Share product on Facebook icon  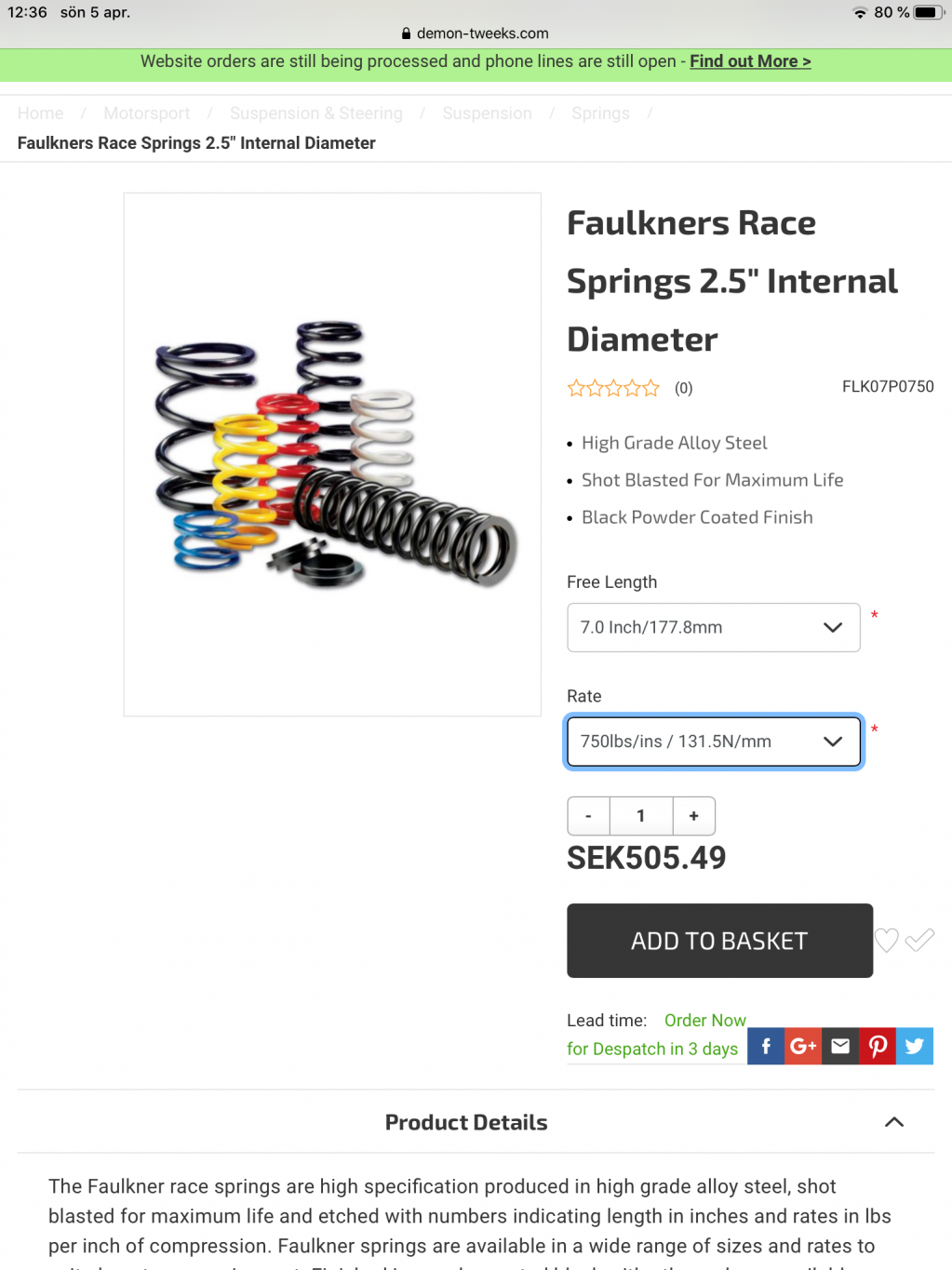(766, 1046)
